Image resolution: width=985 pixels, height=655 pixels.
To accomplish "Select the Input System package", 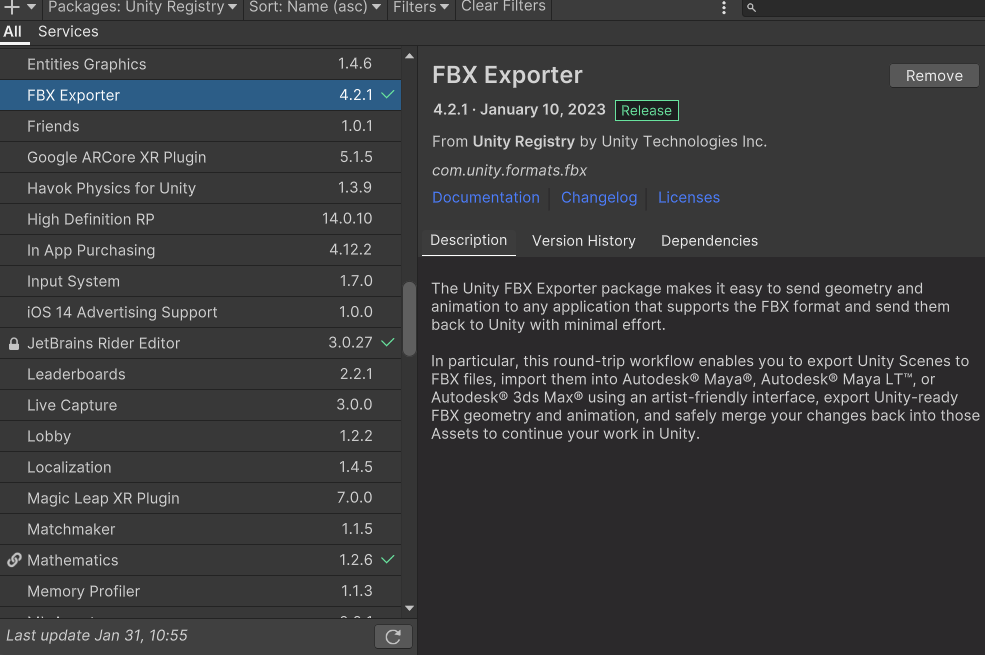I will (x=200, y=281).
